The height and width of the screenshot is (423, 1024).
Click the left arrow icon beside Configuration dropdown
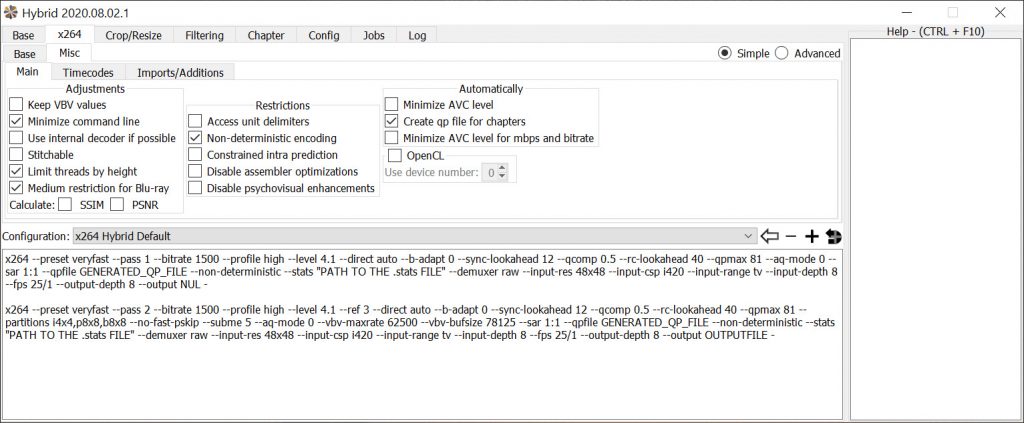point(769,236)
